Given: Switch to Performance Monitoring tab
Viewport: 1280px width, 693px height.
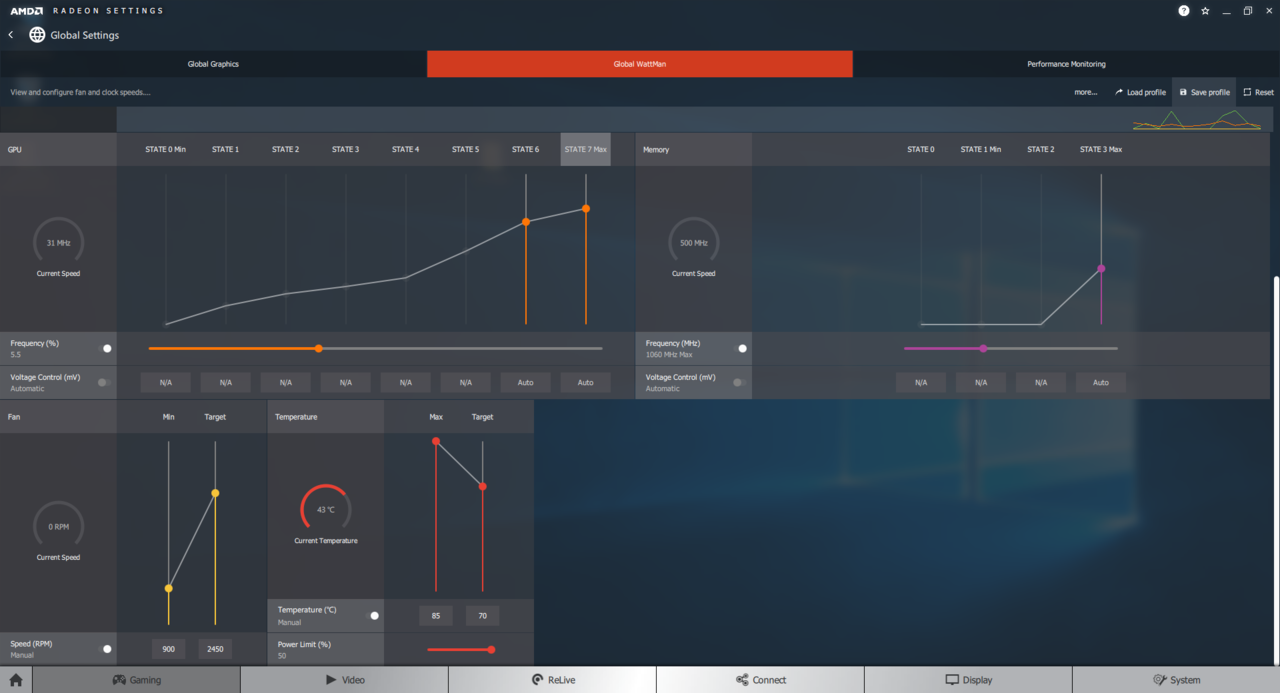Looking at the screenshot, I should 1066,64.
